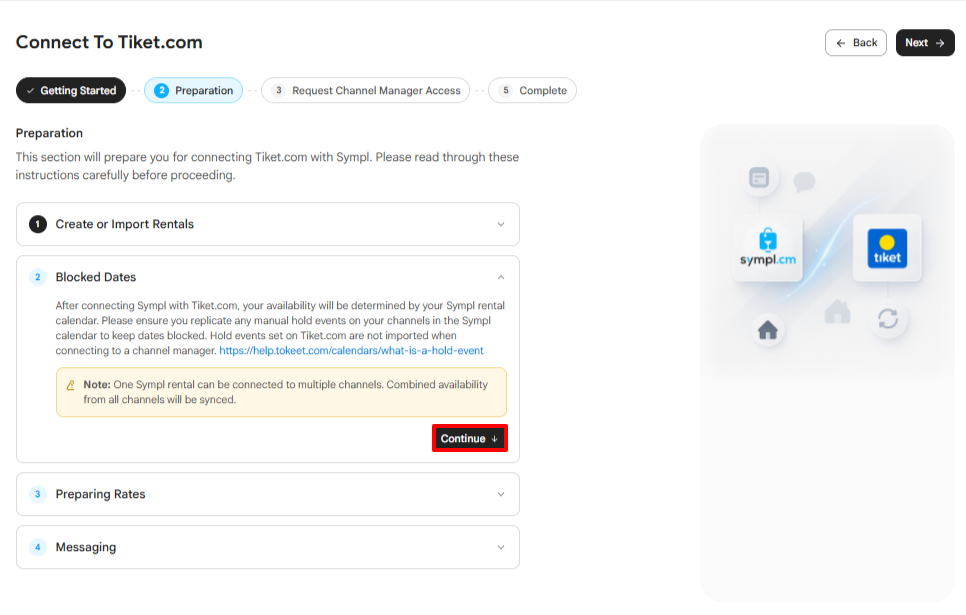Expand the Create or Import Rentals section
This screenshot has width=966, height=615.
(268, 224)
